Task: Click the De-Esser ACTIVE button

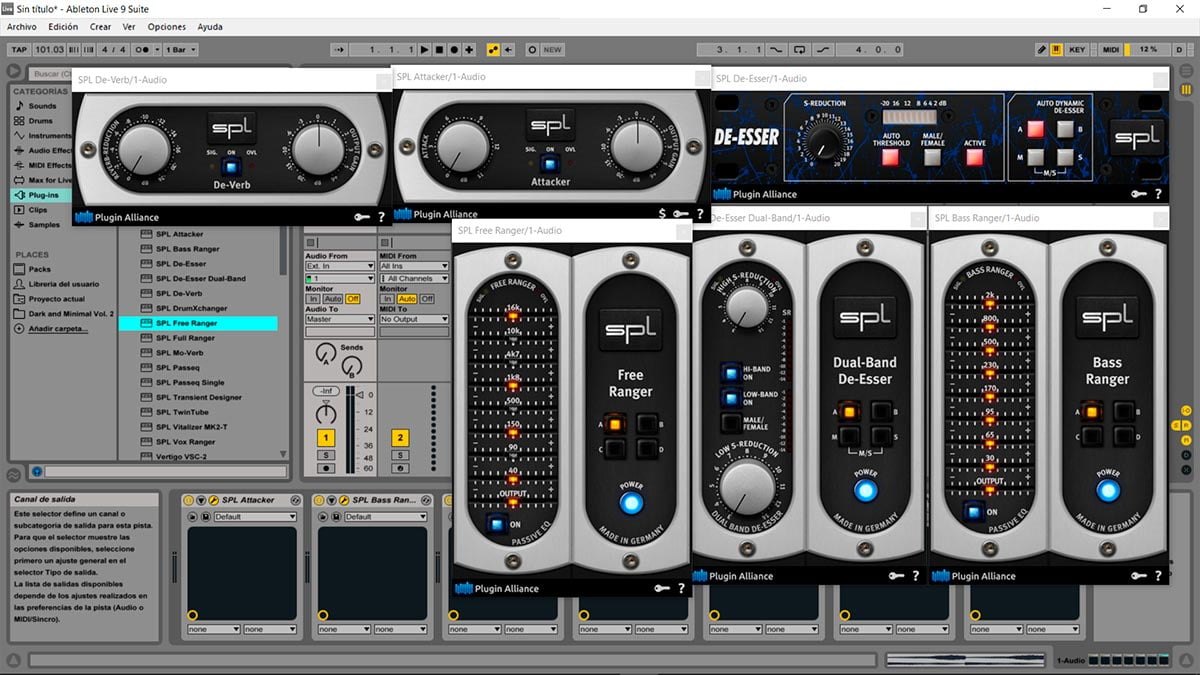Action: [975, 156]
